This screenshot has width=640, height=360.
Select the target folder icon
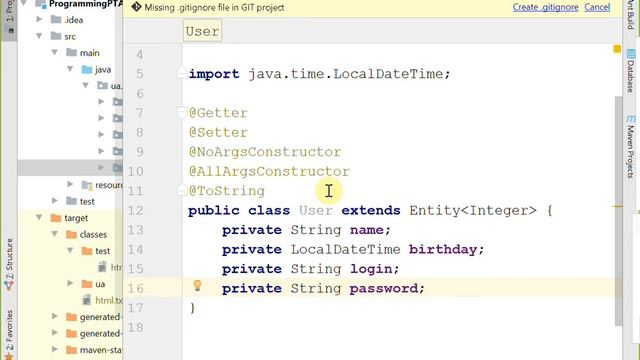tap(56, 218)
